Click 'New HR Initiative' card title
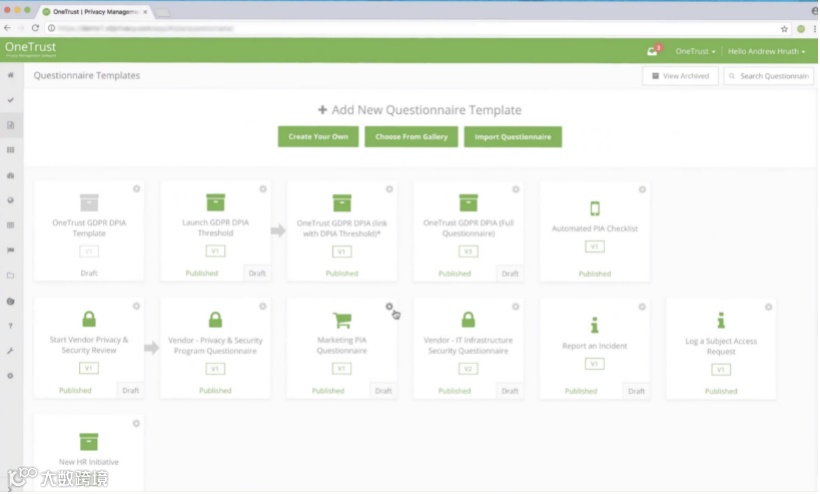 click(89, 462)
